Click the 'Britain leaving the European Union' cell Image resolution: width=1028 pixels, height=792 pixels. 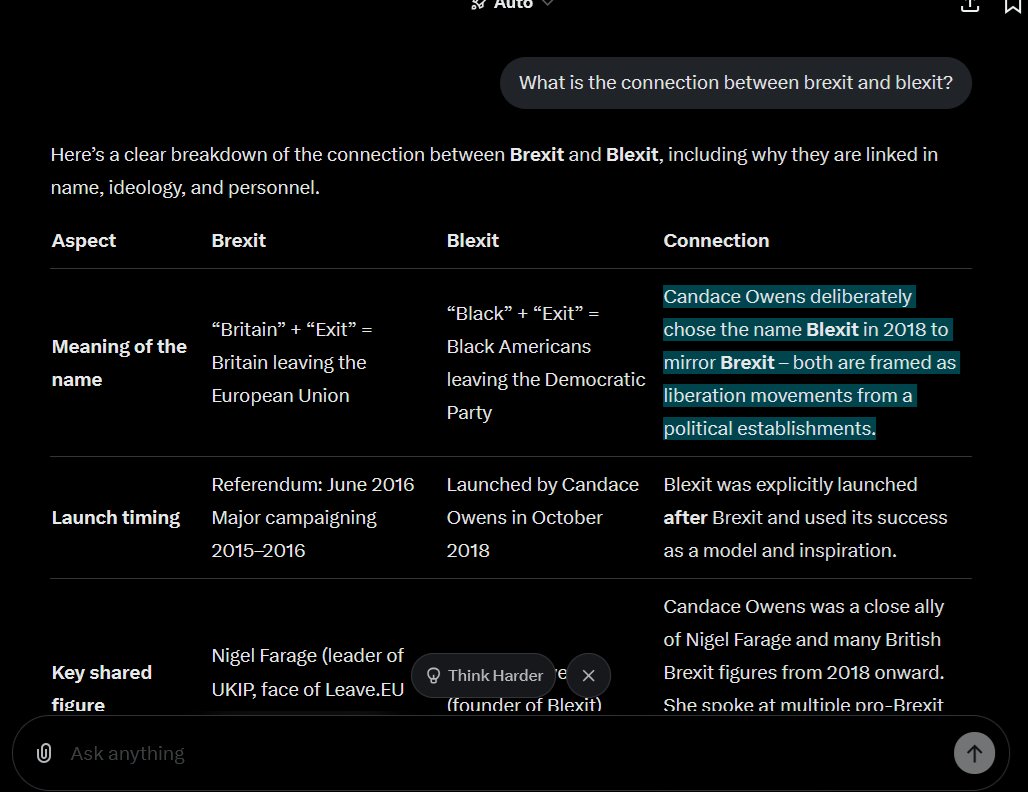(x=292, y=363)
